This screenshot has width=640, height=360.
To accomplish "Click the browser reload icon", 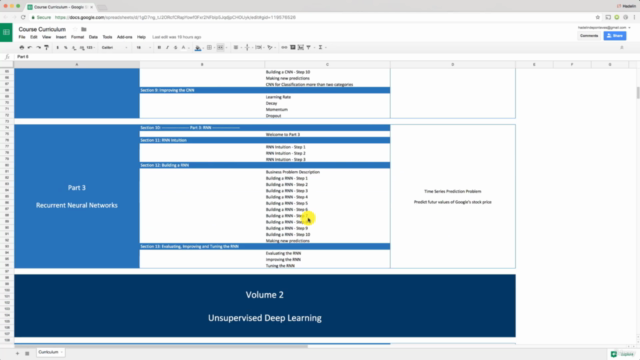I will click(x=23, y=18).
